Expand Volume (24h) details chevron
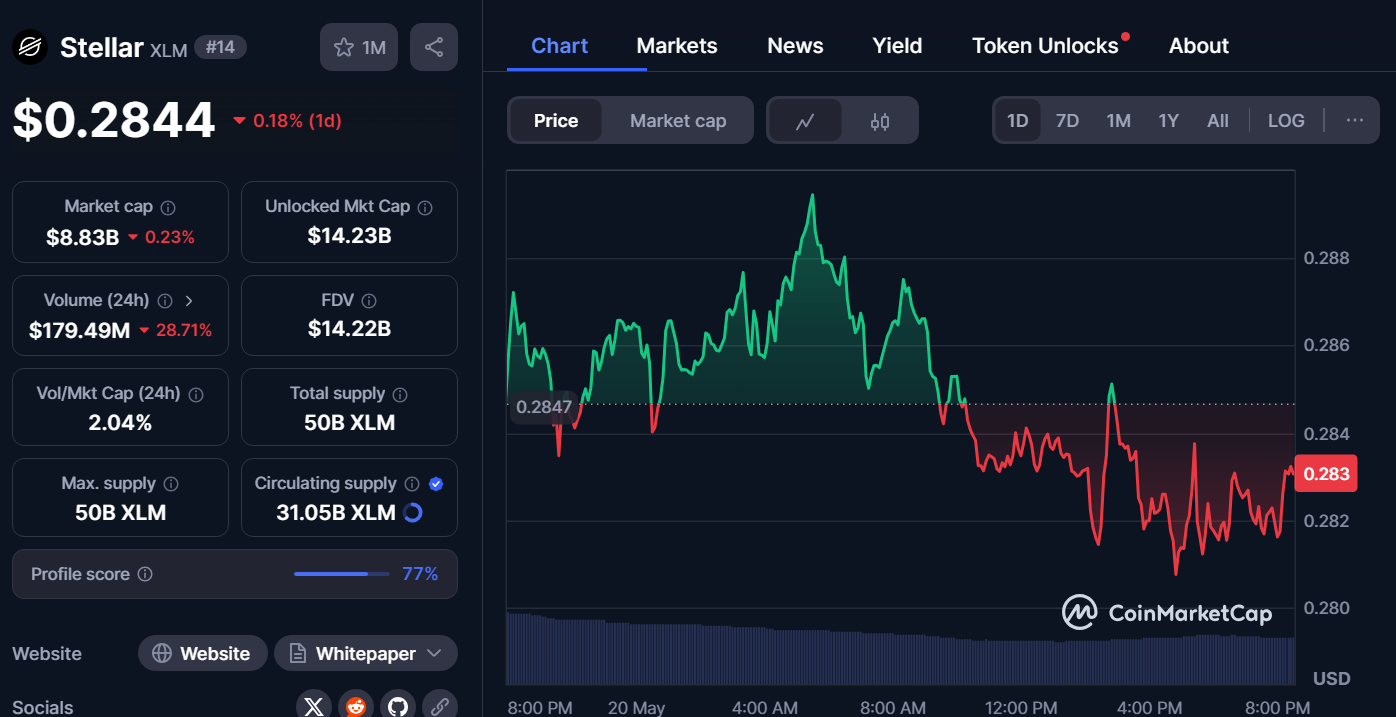 [x=190, y=301]
